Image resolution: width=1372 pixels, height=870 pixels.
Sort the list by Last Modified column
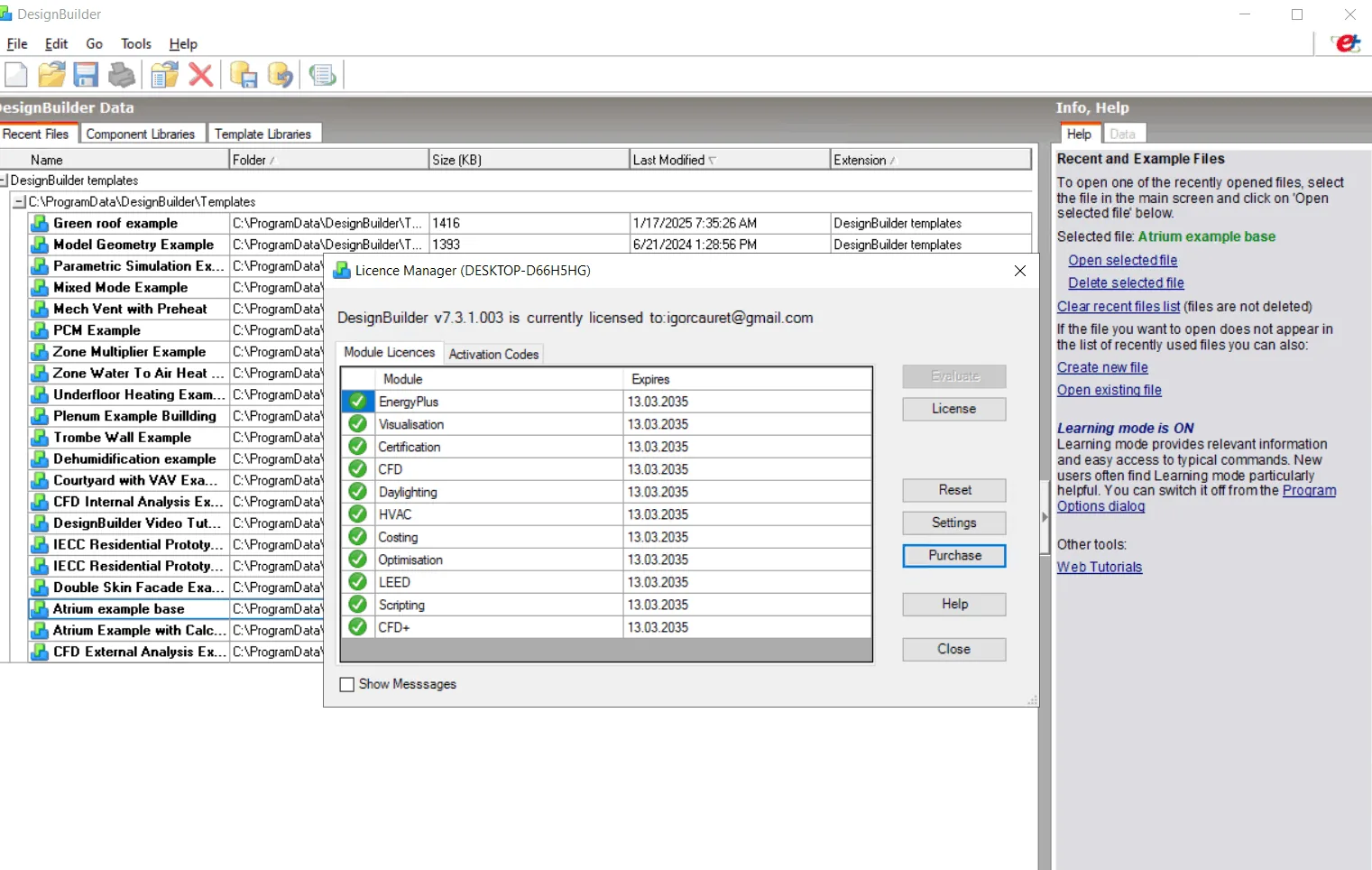pos(730,160)
